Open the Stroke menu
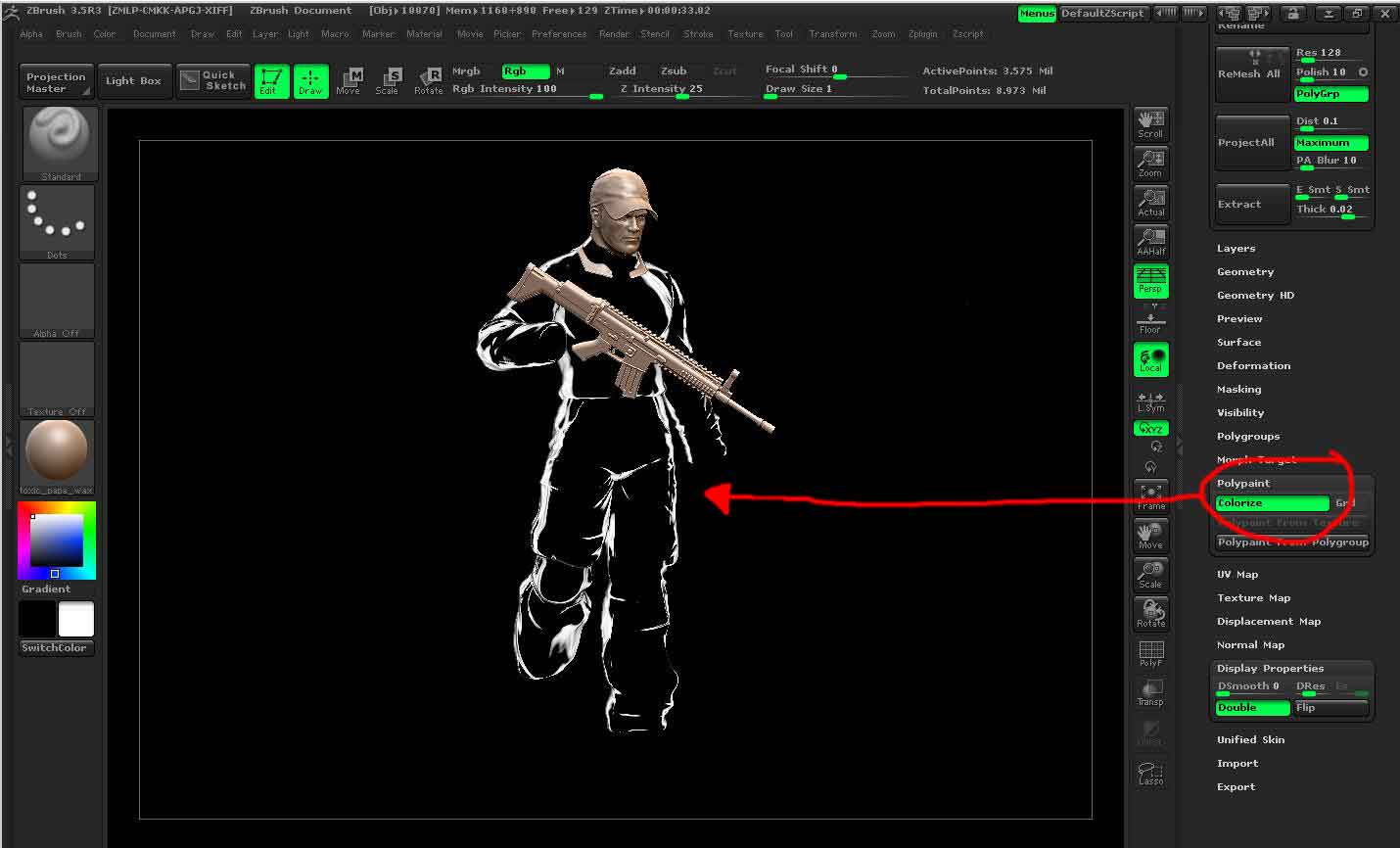This screenshot has height=848, width=1400. (698, 34)
